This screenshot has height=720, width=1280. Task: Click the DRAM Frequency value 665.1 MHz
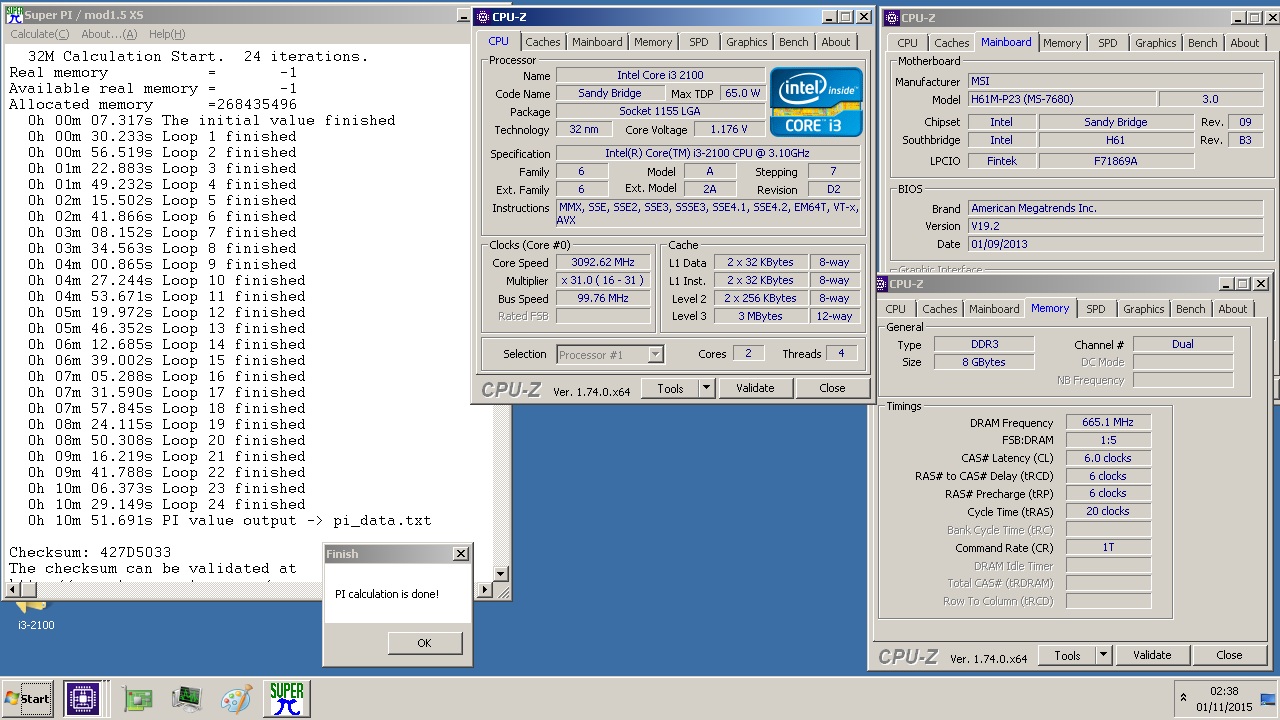click(x=1108, y=423)
